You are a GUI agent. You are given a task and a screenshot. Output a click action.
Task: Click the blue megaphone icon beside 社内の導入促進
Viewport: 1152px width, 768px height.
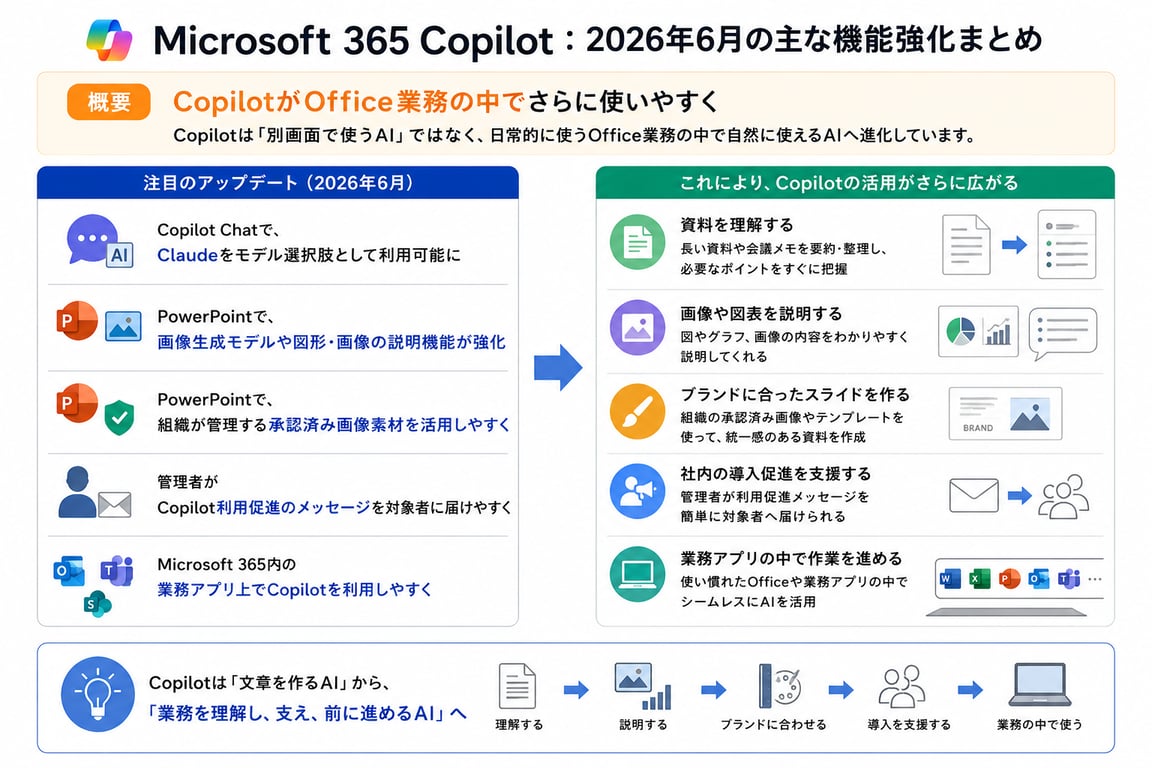[637, 492]
